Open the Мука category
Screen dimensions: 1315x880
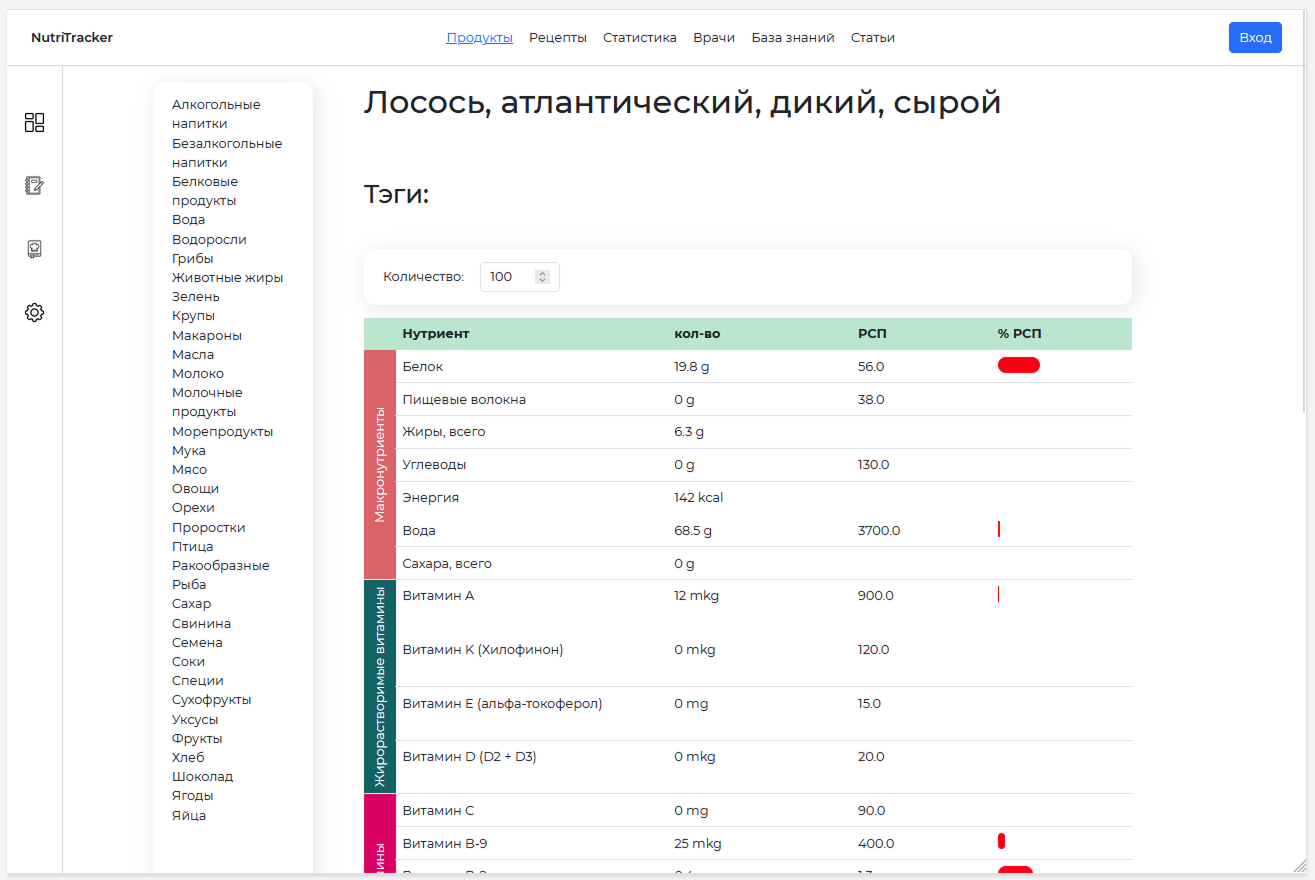(x=189, y=451)
